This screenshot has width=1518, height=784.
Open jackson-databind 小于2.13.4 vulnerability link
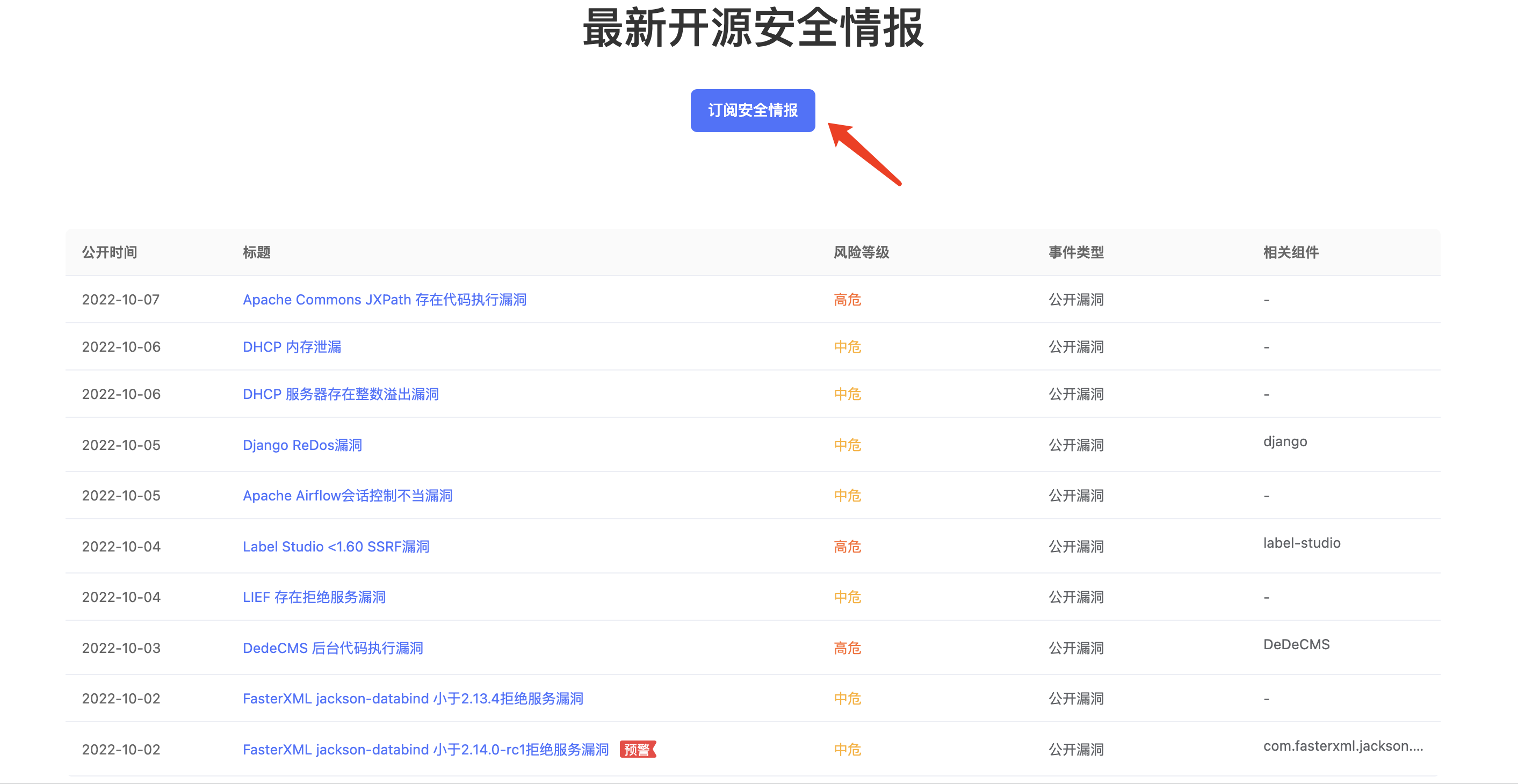coord(413,698)
